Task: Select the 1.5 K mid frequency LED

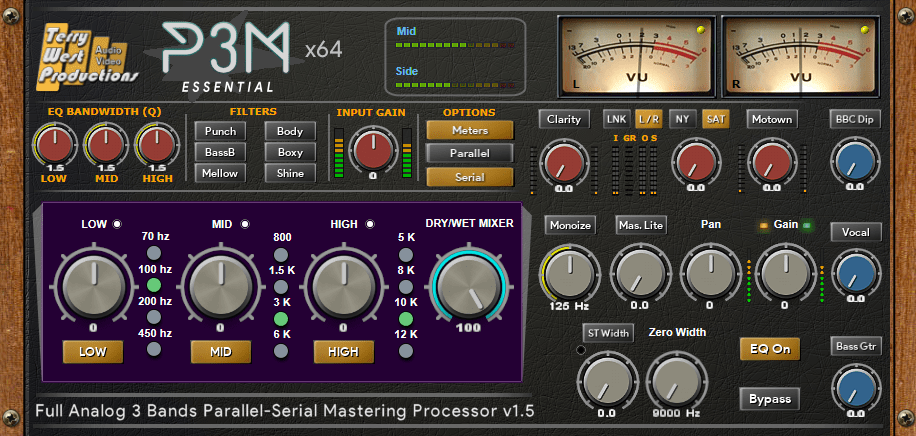Action: pyautogui.click(x=281, y=287)
